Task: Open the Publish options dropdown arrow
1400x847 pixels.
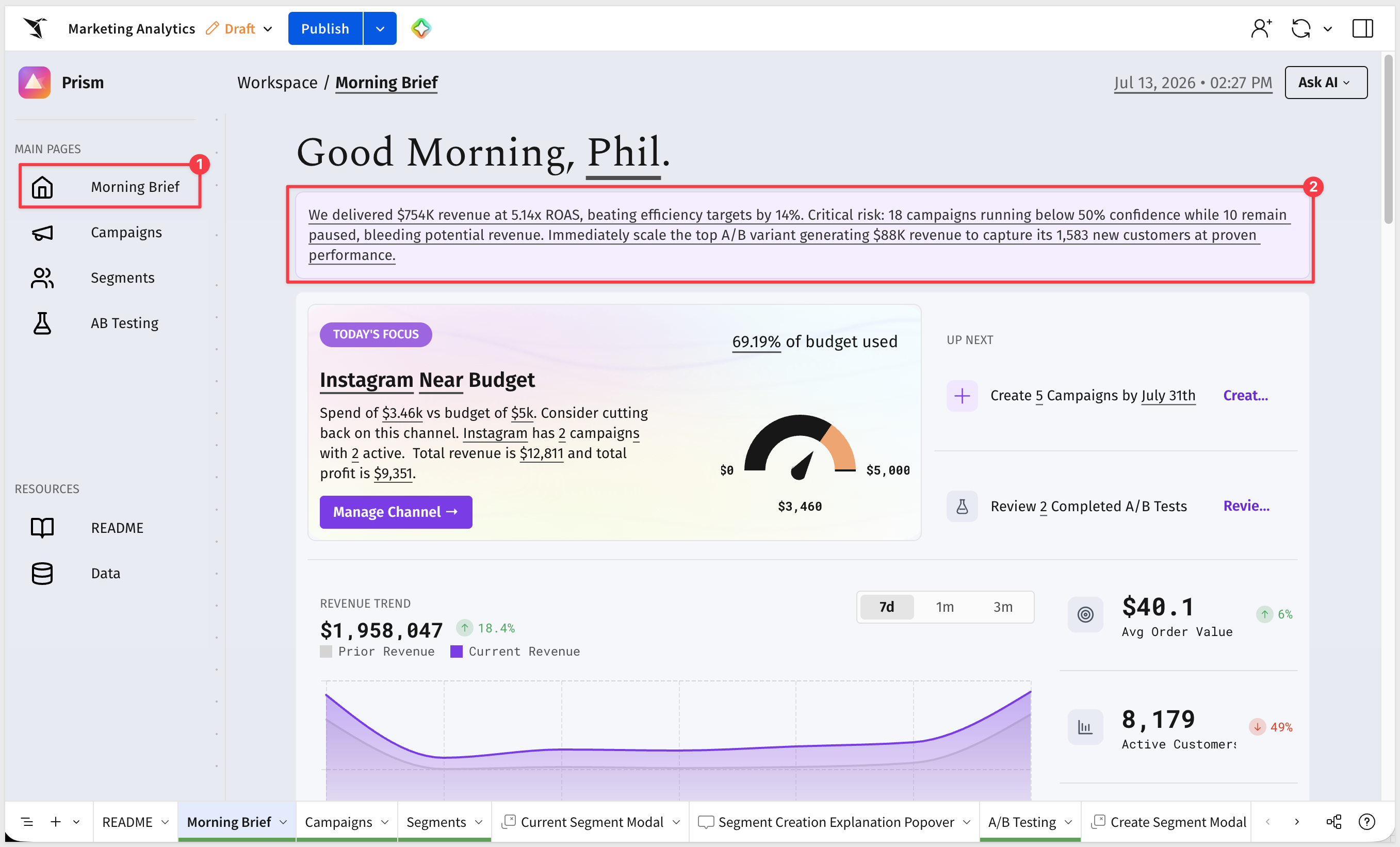Action: pos(380,28)
